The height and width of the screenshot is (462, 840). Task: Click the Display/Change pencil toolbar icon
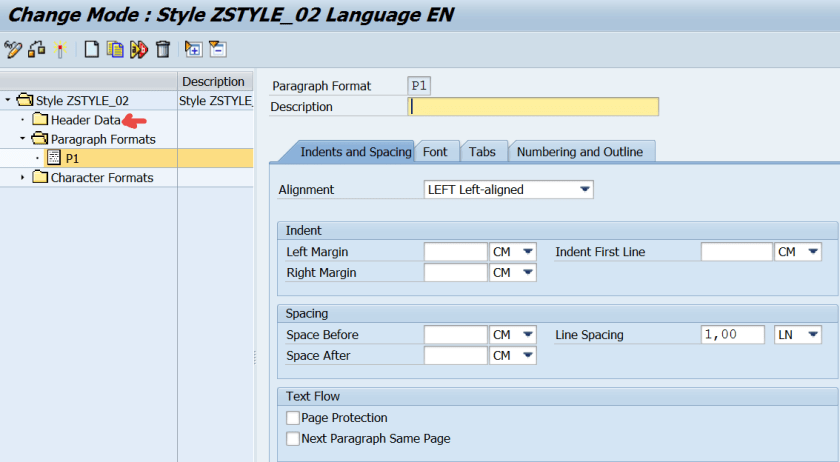(x=13, y=49)
